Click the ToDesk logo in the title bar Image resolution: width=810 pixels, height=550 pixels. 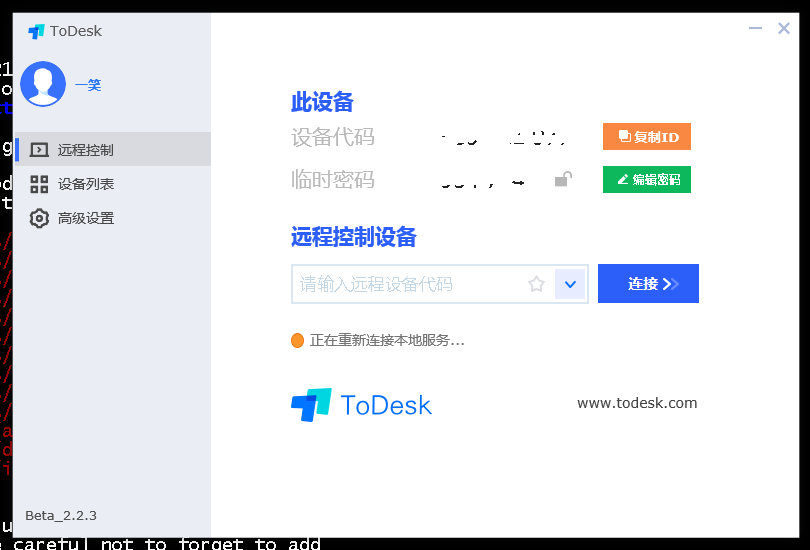(65, 31)
